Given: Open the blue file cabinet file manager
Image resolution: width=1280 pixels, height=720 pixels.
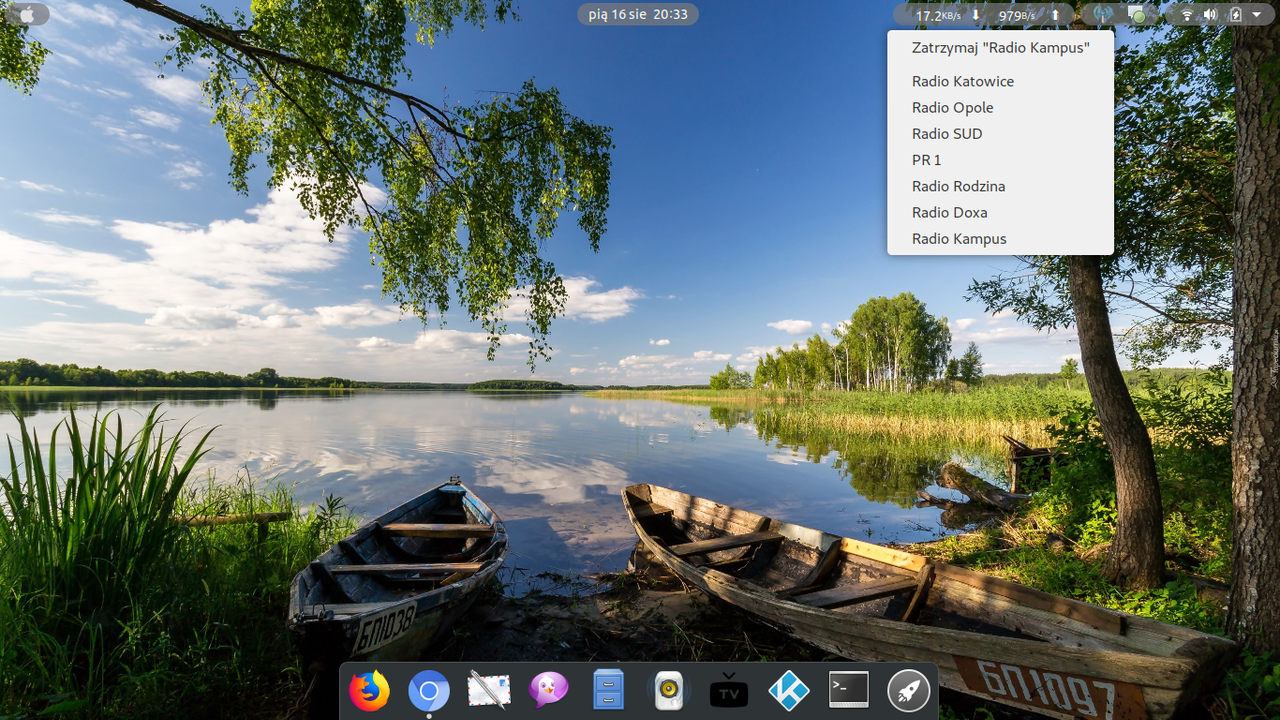Looking at the screenshot, I should point(609,690).
